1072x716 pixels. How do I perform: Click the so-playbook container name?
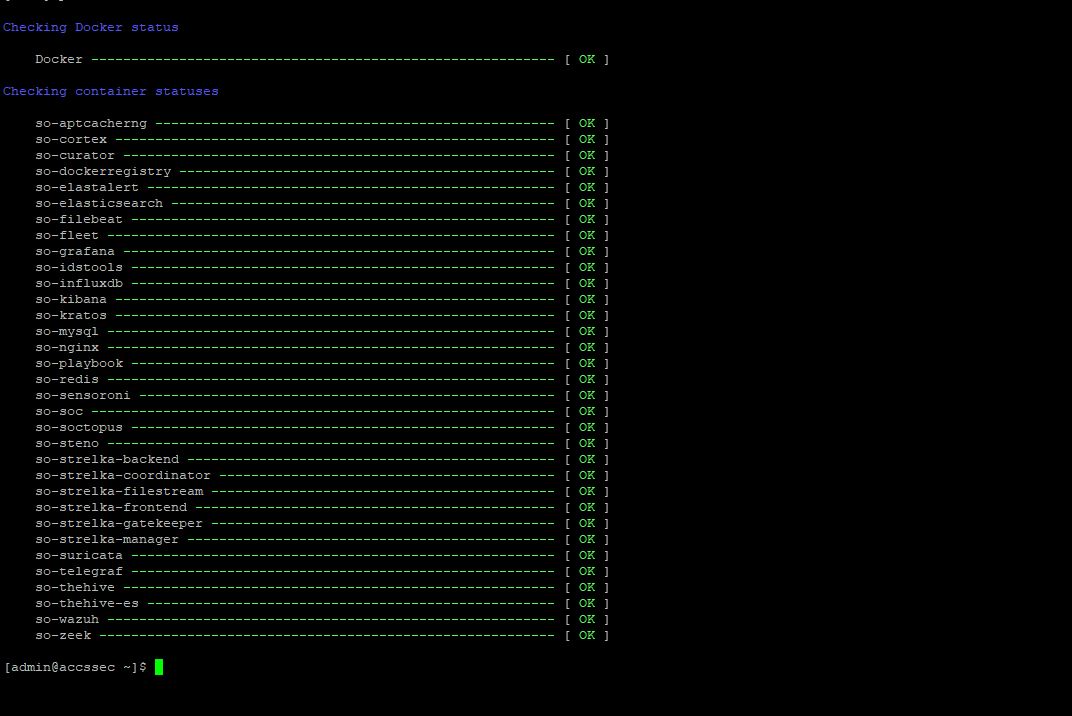coord(79,363)
